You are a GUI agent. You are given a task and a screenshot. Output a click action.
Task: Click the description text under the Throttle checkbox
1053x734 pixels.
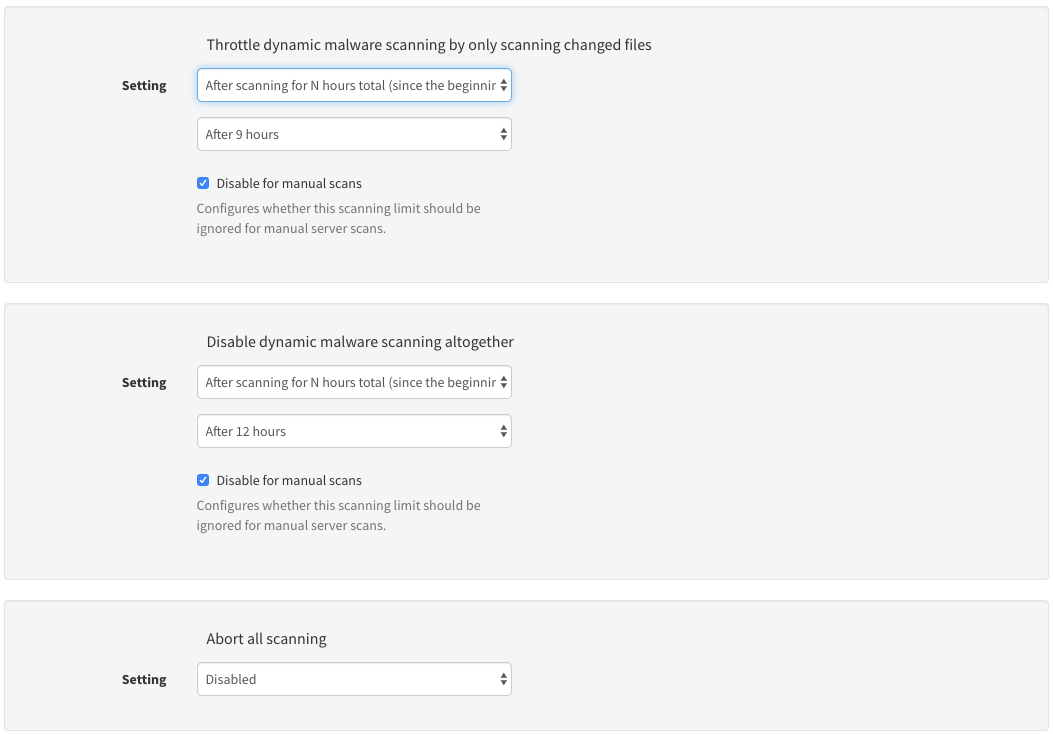(x=338, y=218)
